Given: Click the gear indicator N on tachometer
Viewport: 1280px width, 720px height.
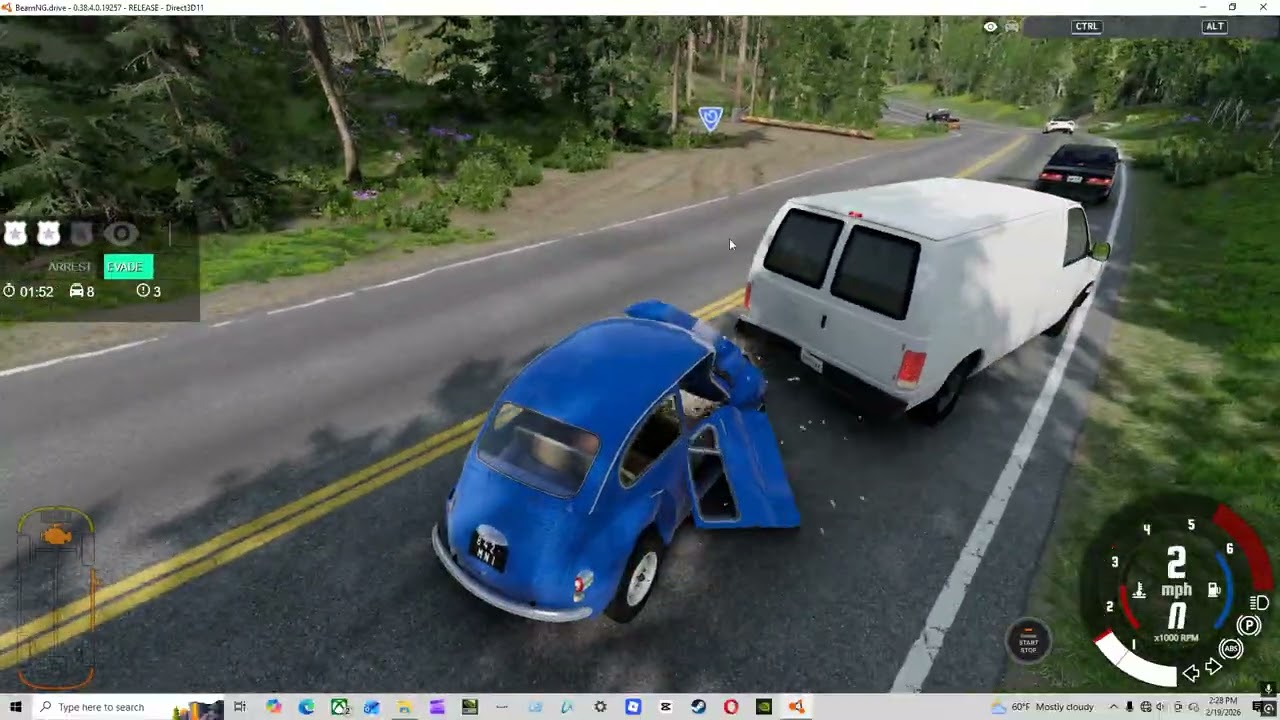Looking at the screenshot, I should pos(1178,615).
